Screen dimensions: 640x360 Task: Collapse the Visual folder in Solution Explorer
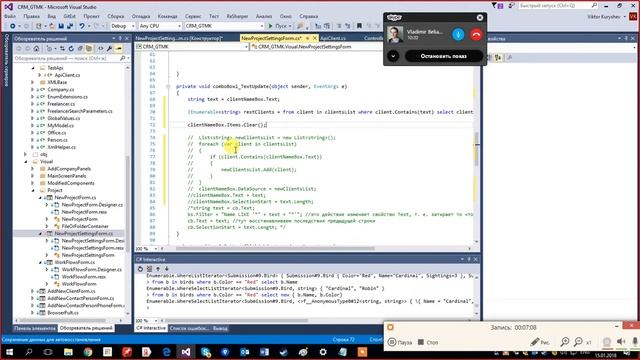[26, 161]
